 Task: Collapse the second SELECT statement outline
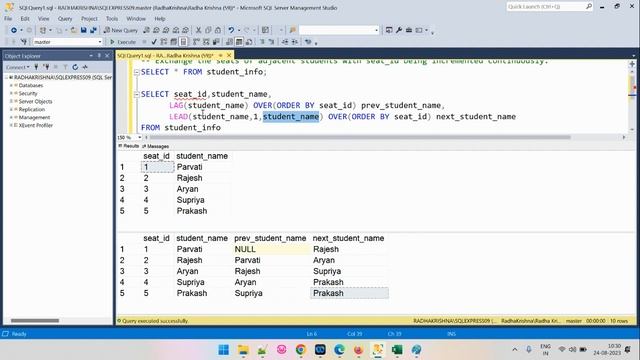[x=136, y=94]
